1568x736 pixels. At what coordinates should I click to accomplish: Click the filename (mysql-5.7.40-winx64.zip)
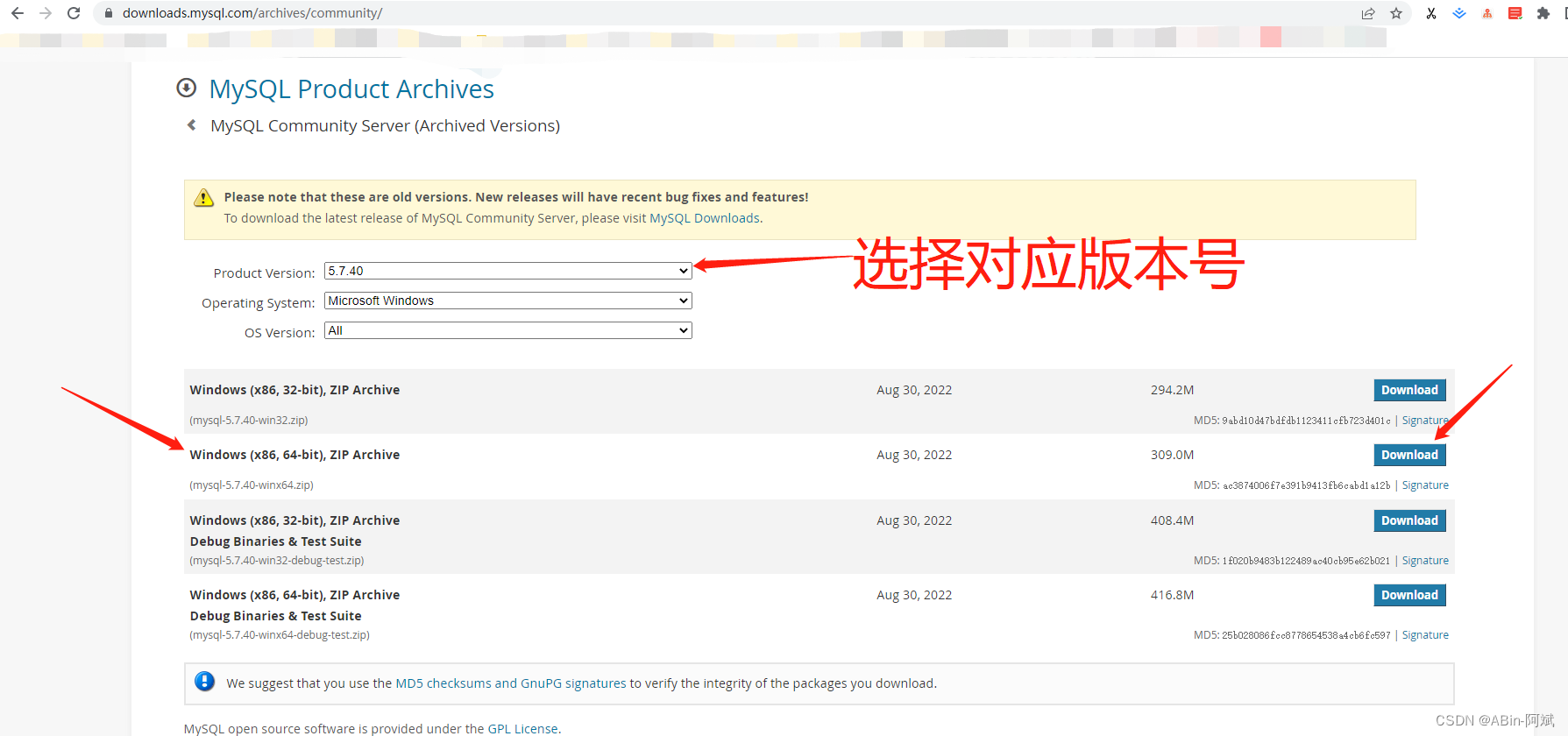(x=252, y=485)
